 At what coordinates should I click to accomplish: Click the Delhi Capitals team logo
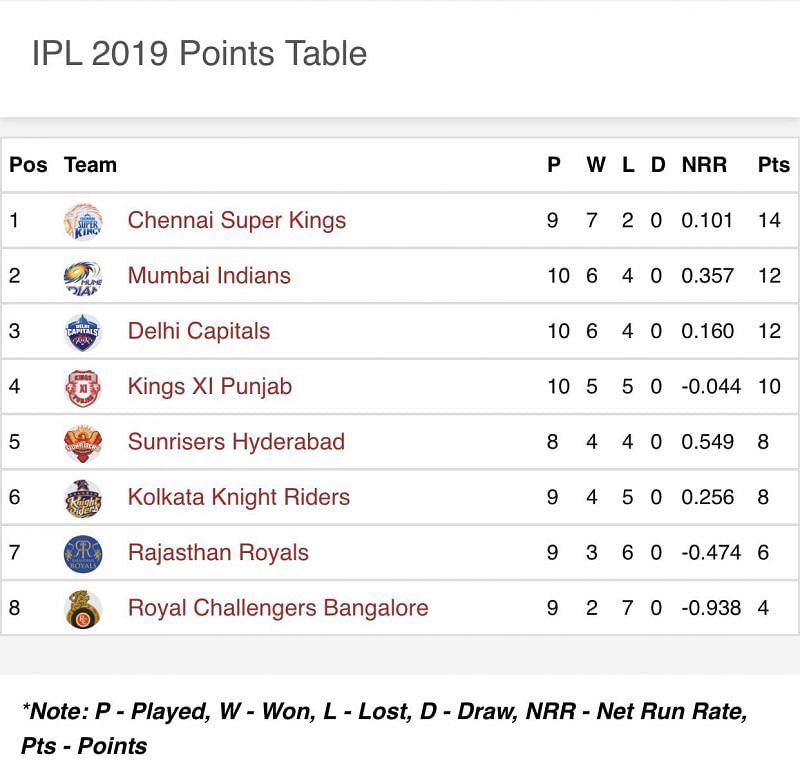click(82, 332)
